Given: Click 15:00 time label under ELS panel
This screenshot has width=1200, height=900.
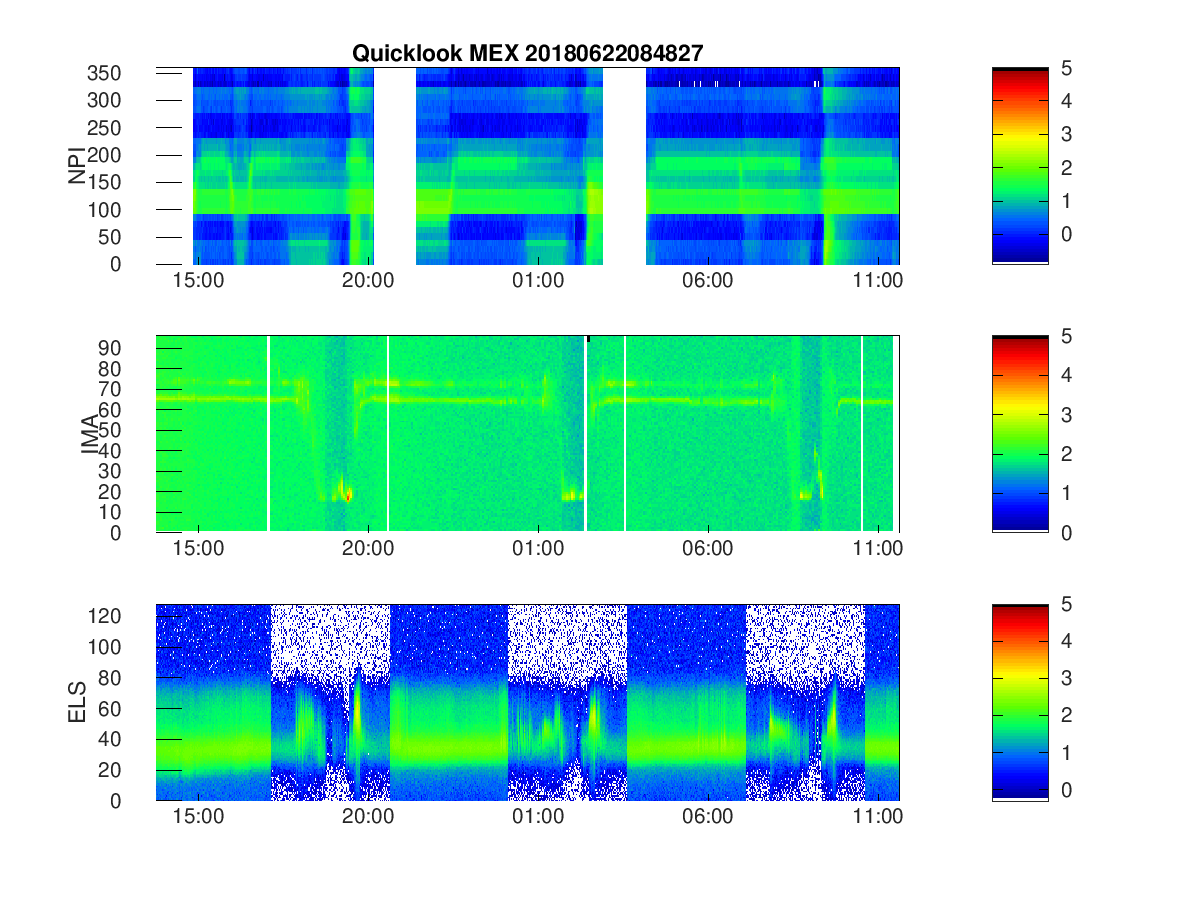Looking at the screenshot, I should (198, 817).
